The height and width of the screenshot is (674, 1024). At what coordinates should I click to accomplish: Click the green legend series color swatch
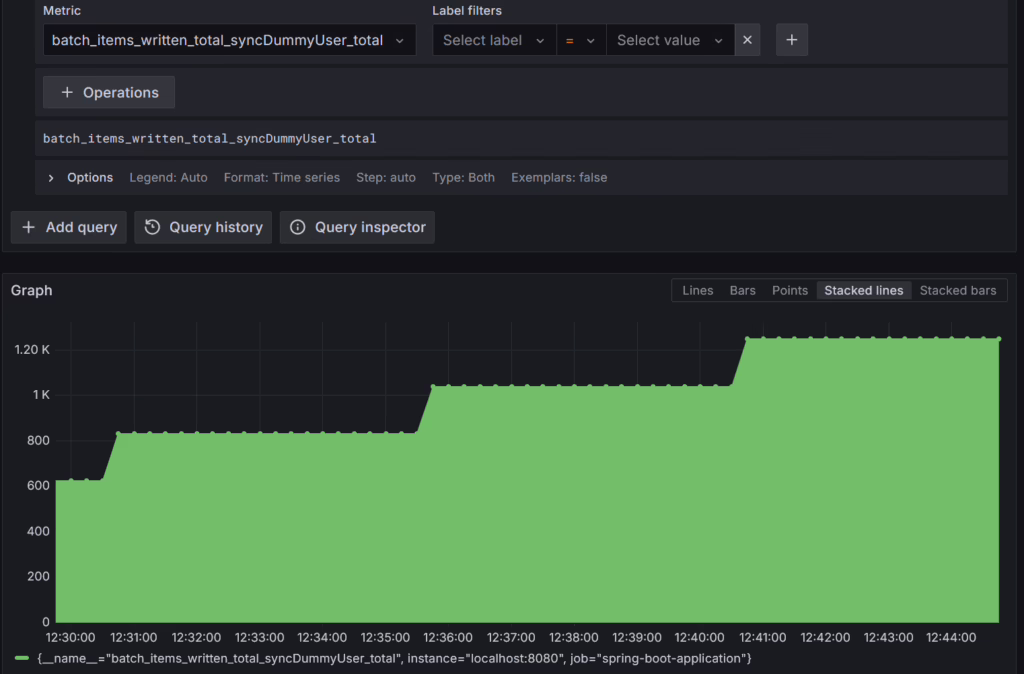point(22,658)
